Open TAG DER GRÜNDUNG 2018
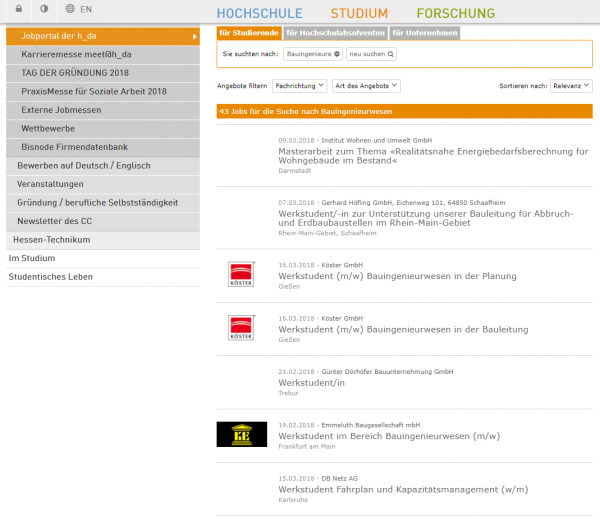 point(103,73)
